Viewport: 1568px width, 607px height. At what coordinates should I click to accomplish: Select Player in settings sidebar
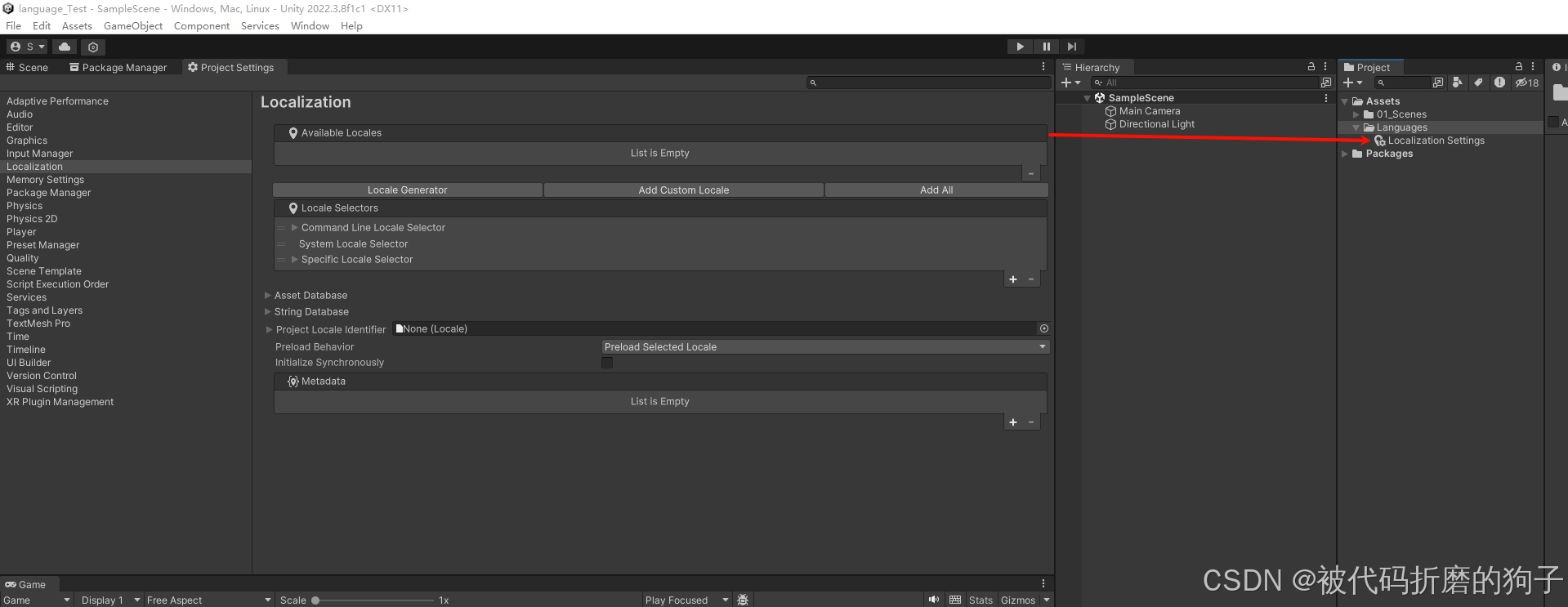point(21,232)
